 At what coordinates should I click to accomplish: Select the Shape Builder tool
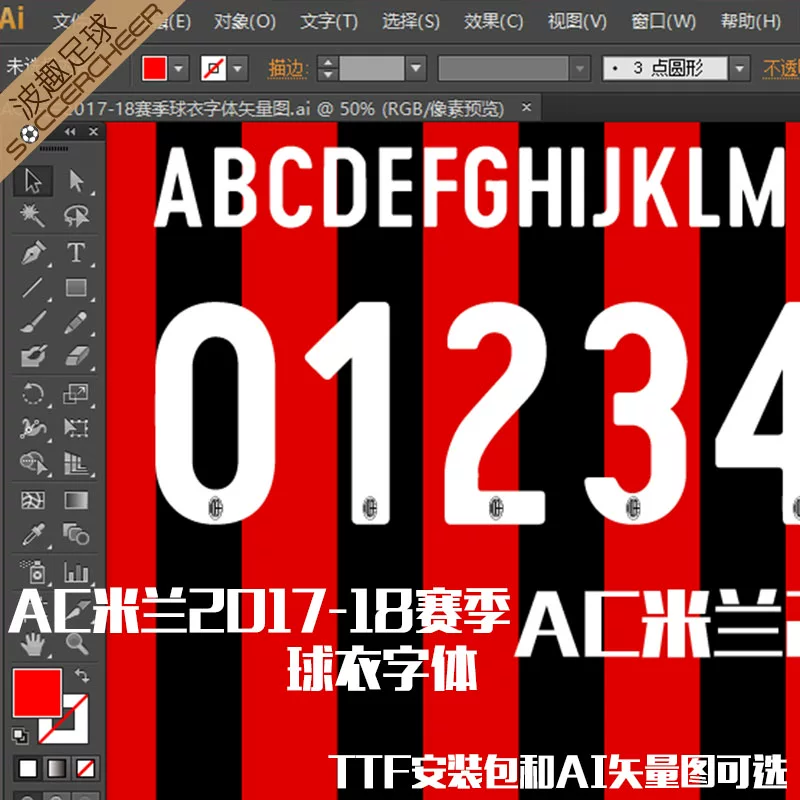pos(33,463)
